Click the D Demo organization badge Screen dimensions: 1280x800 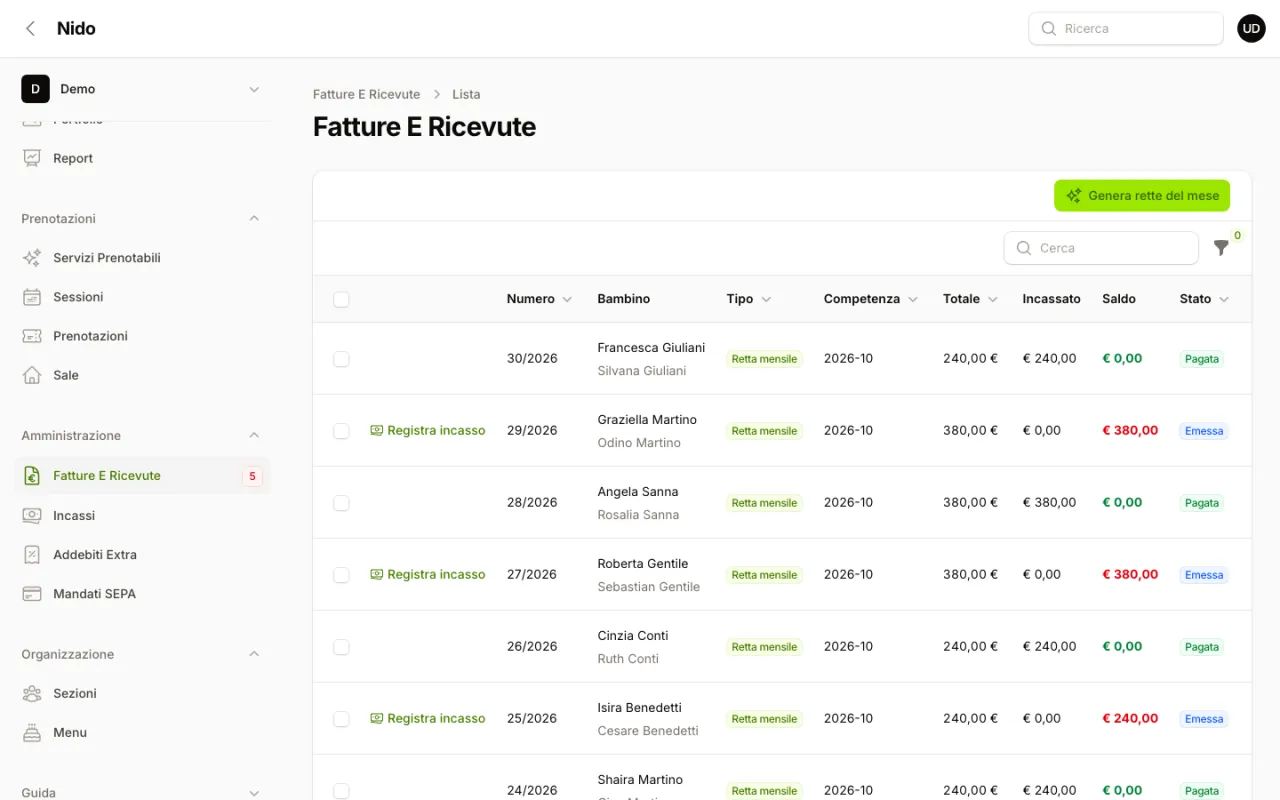click(x=35, y=89)
